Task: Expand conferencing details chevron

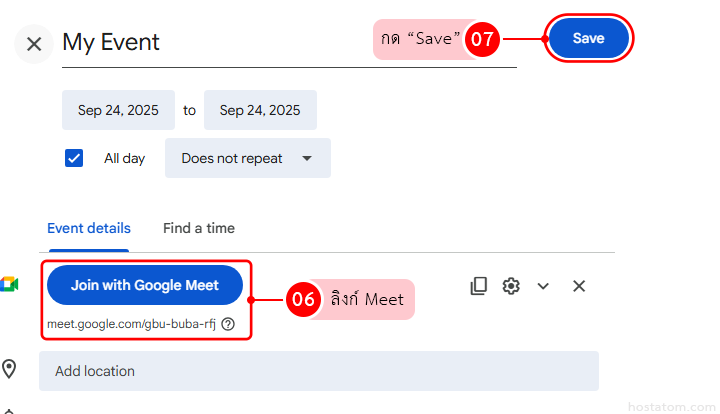Action: (543, 286)
